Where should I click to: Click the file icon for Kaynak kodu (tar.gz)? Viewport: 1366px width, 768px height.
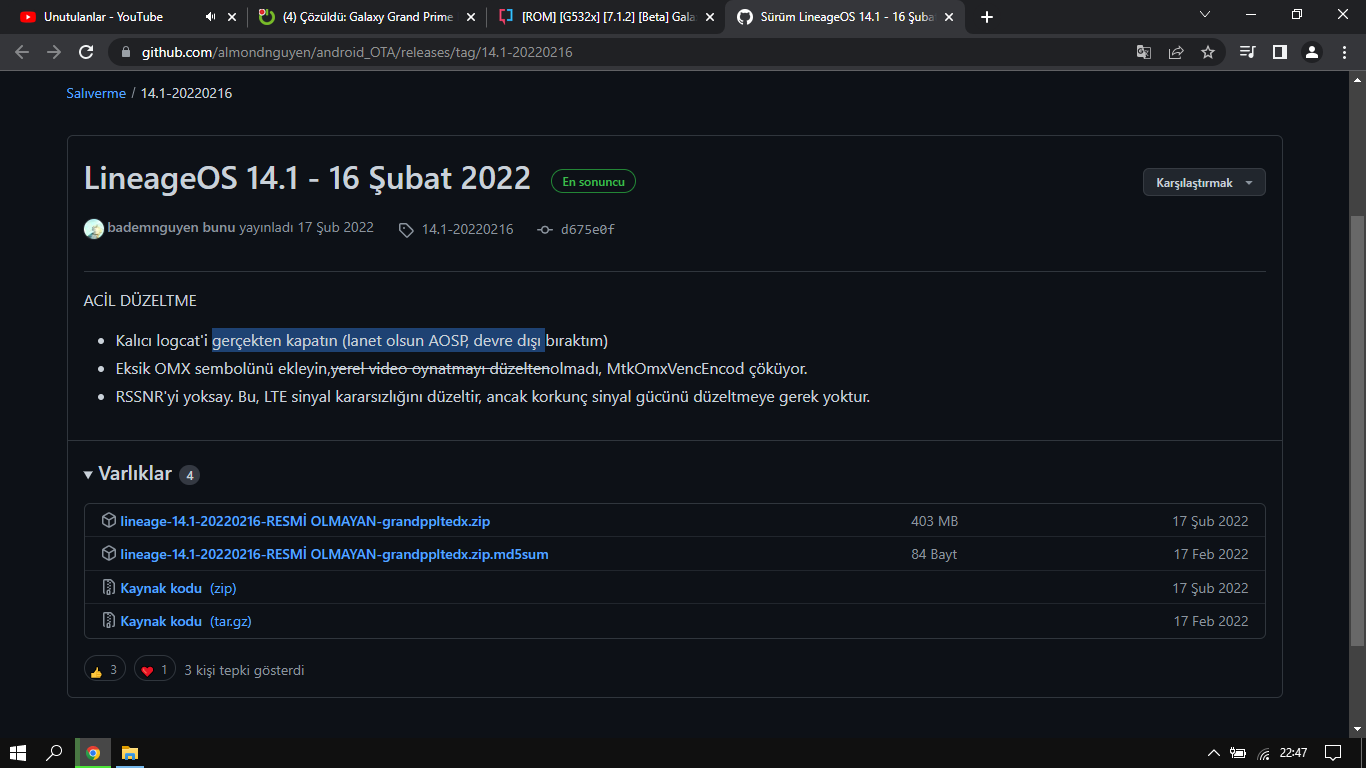[x=109, y=620]
